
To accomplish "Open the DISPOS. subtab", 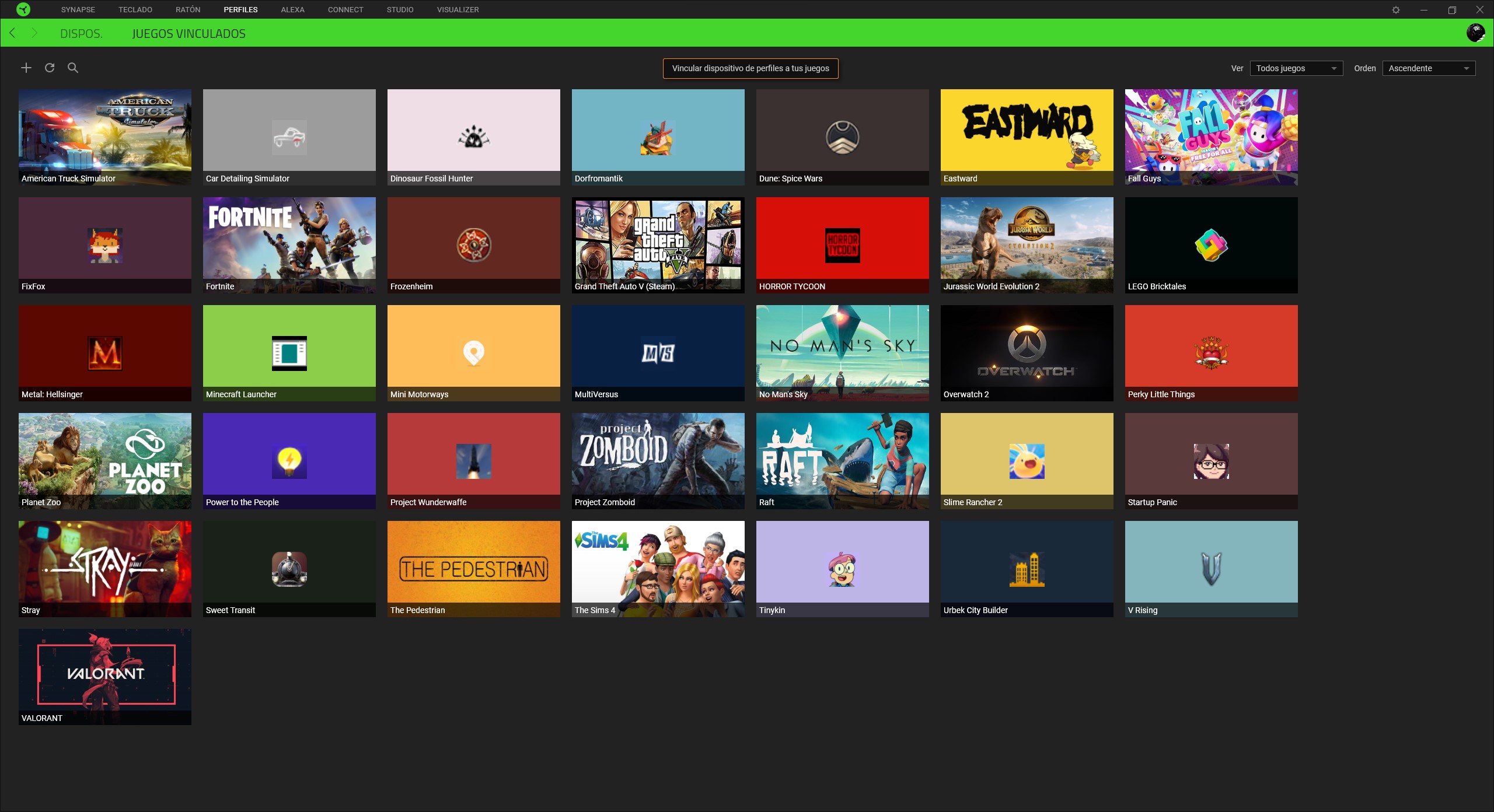I will (x=81, y=34).
